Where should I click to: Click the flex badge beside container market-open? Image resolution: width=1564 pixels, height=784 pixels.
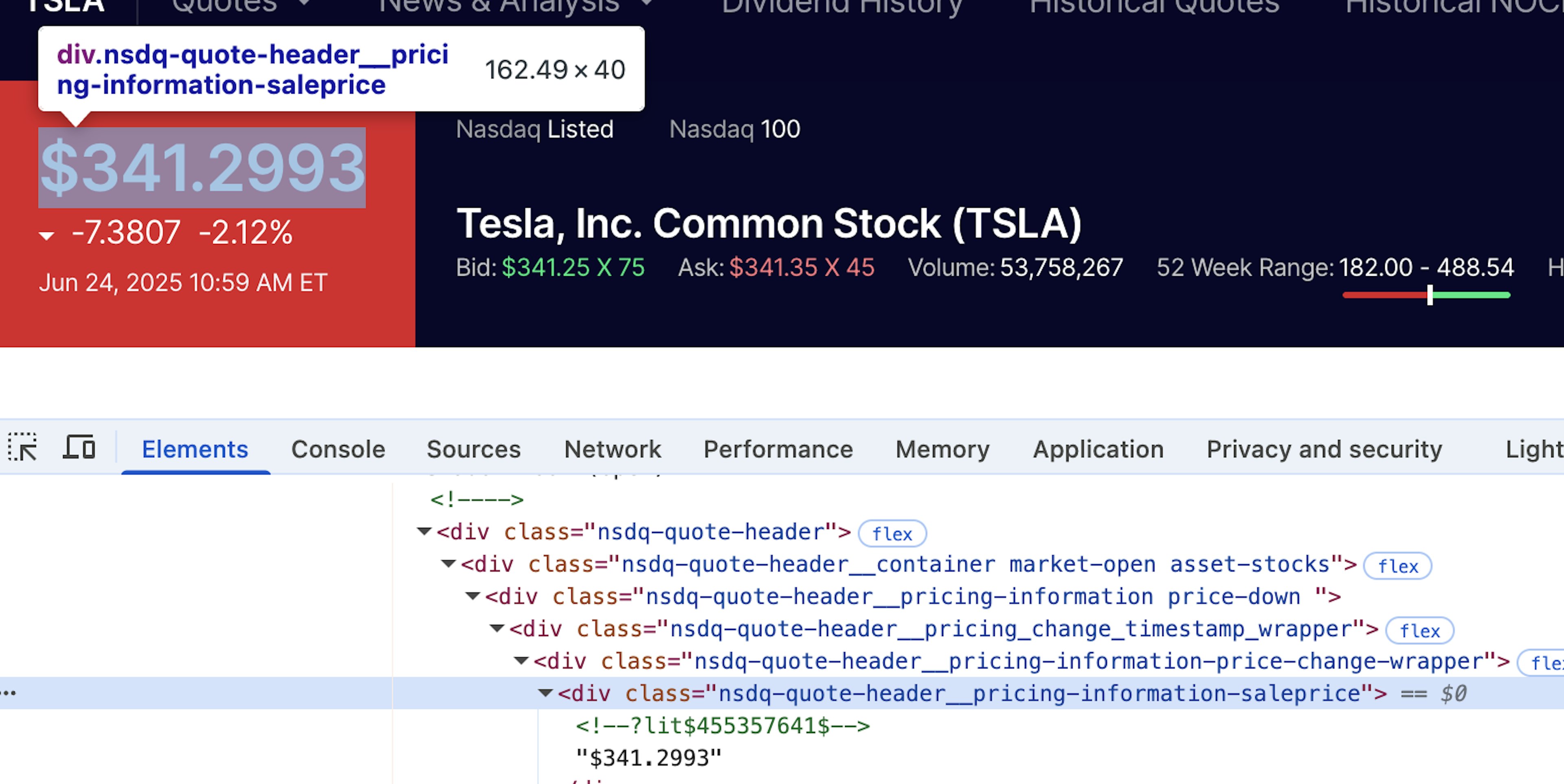coord(1397,566)
